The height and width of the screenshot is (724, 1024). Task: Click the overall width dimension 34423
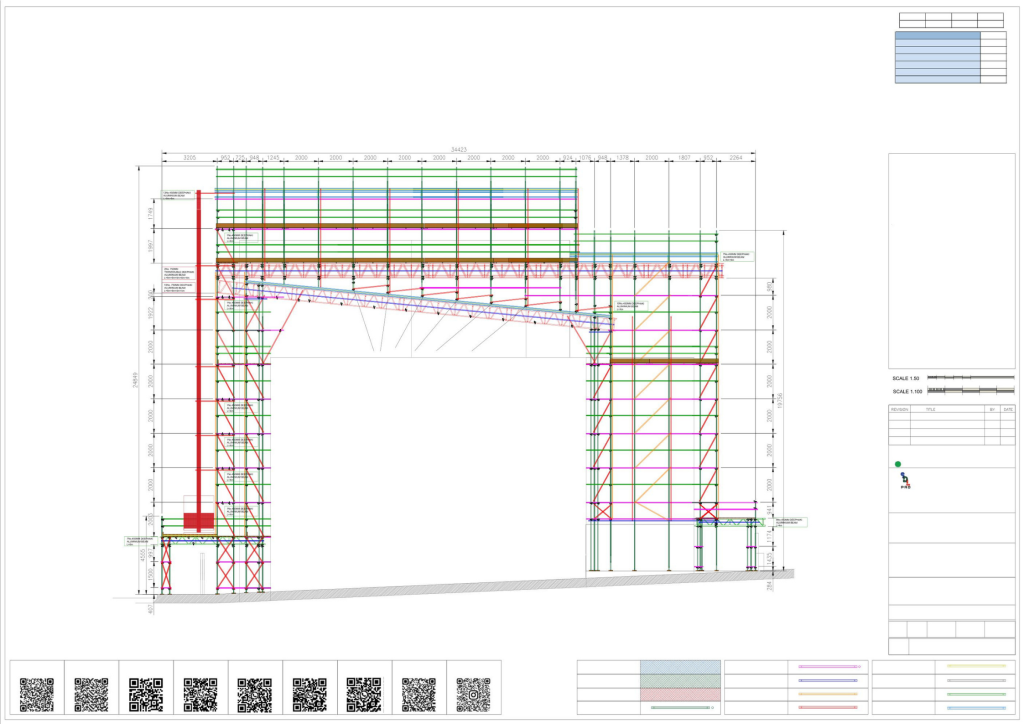459,150
